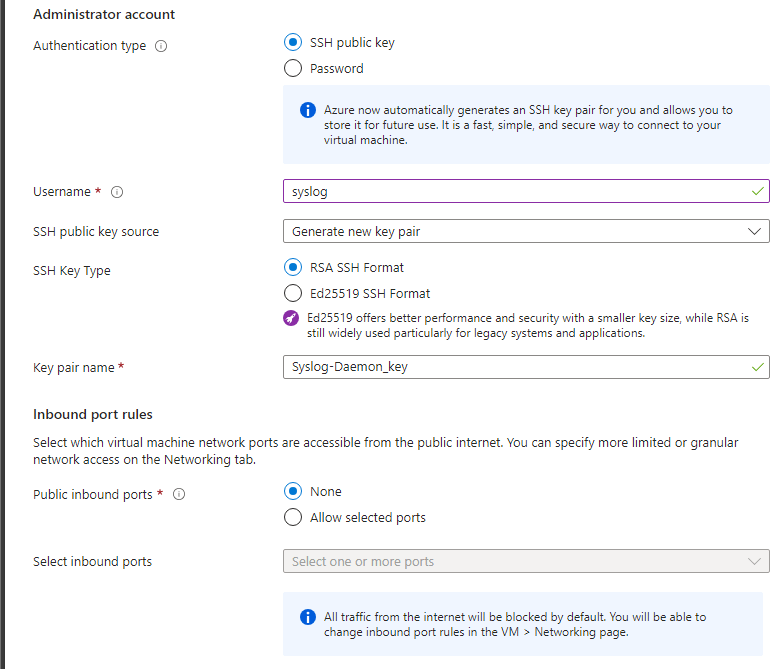Image resolution: width=781 pixels, height=669 pixels.
Task: Click the Inbound port rules heading
Action: coord(92,414)
